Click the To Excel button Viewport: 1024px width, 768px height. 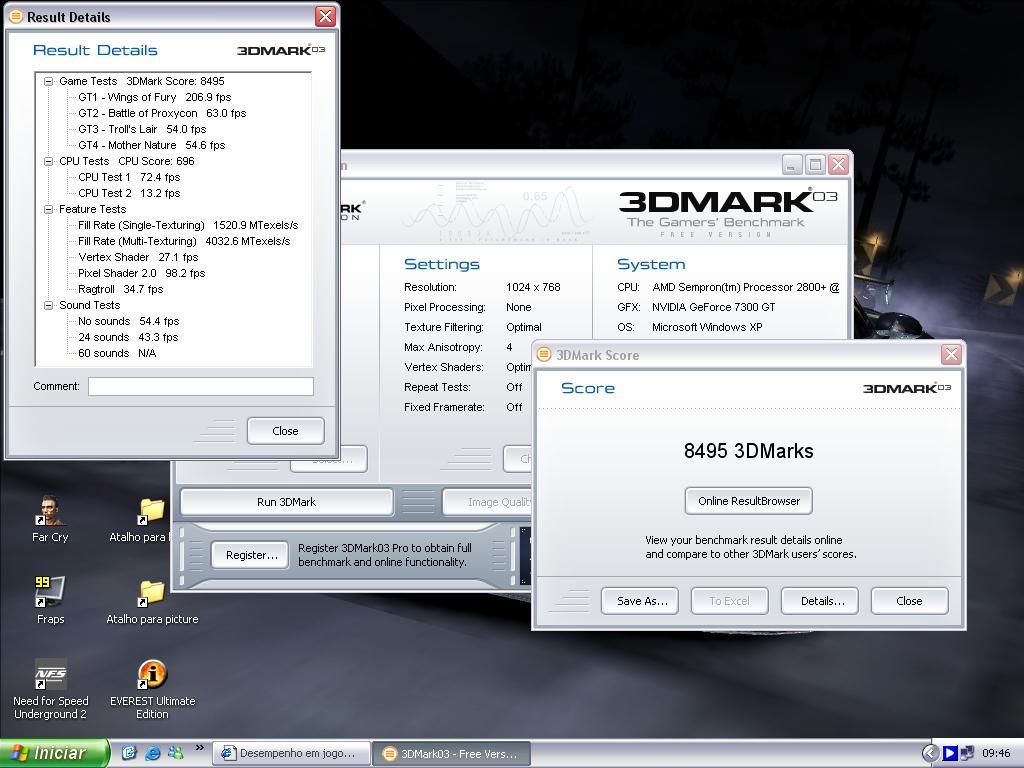[729, 601]
